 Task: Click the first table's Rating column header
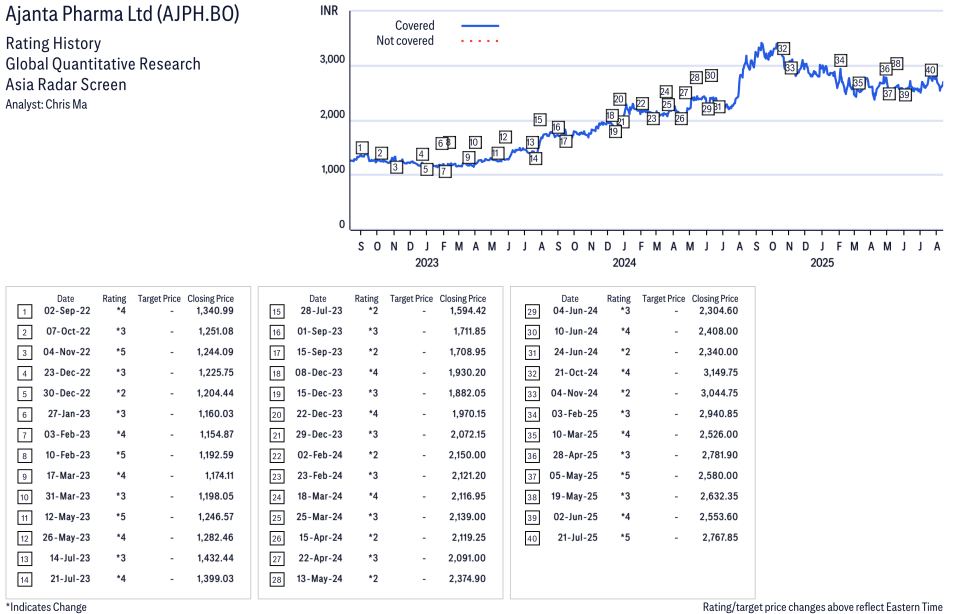pyautogui.click(x=114, y=299)
